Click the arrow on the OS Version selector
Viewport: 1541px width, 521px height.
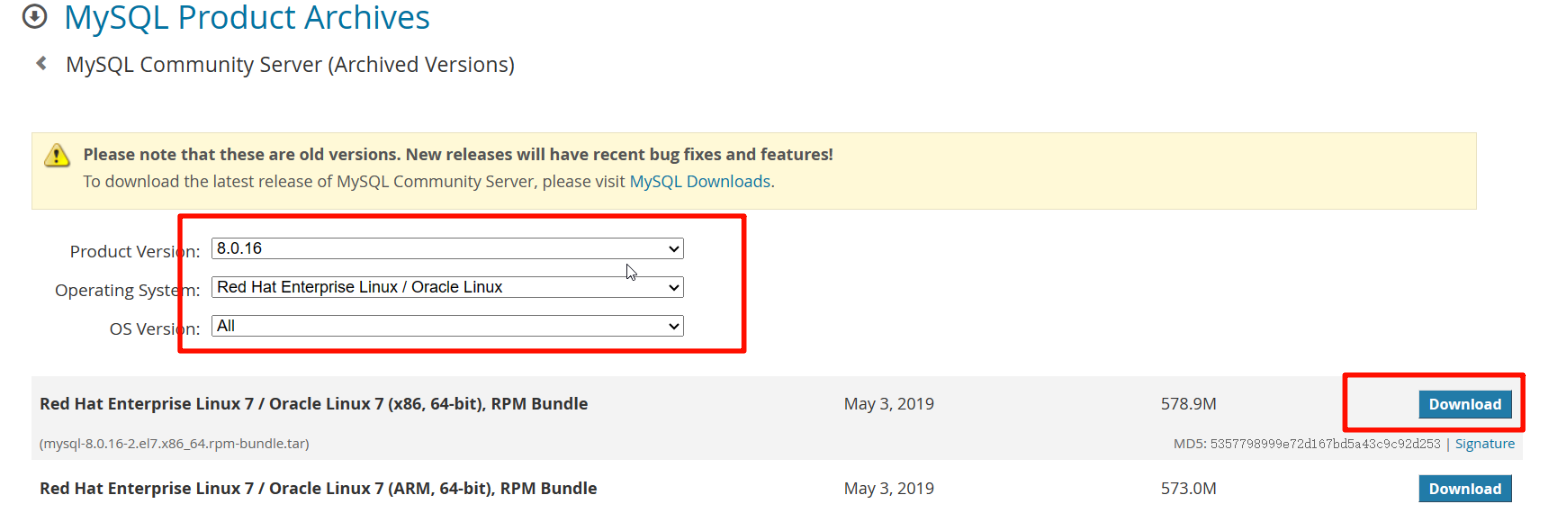[x=675, y=326]
